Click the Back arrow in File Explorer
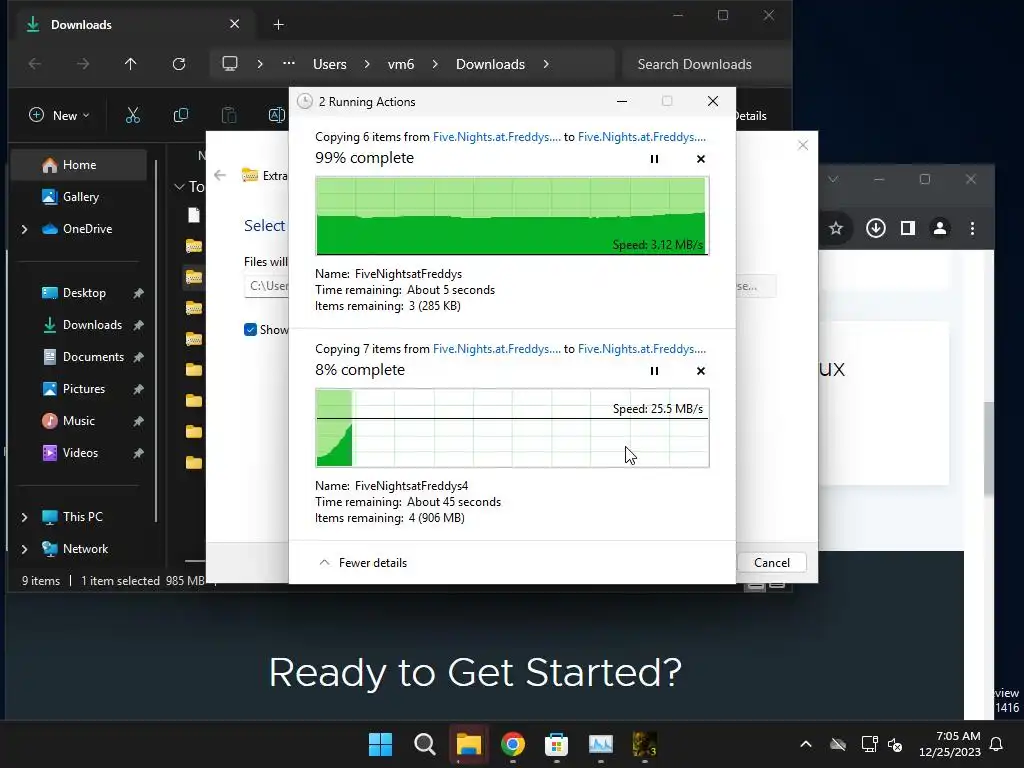This screenshot has width=1024, height=768. point(35,64)
